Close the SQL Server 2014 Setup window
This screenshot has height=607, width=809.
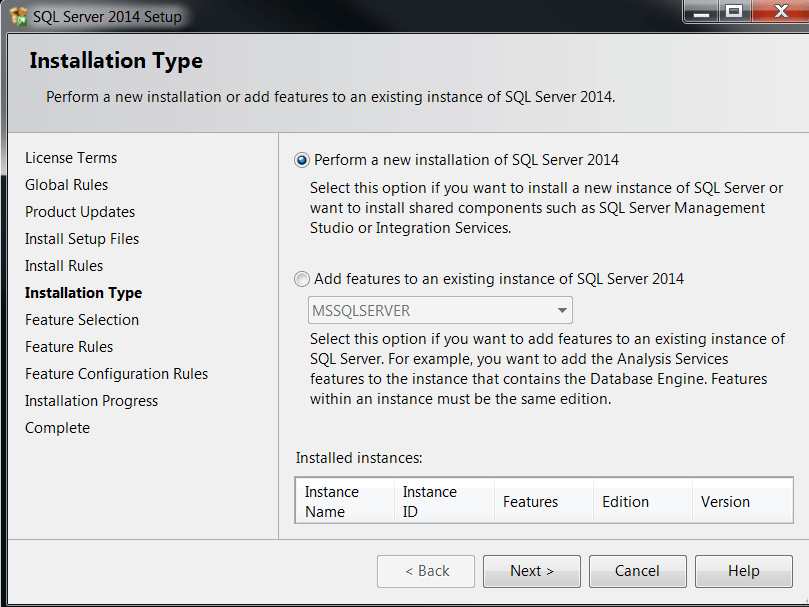pyautogui.click(x=780, y=11)
